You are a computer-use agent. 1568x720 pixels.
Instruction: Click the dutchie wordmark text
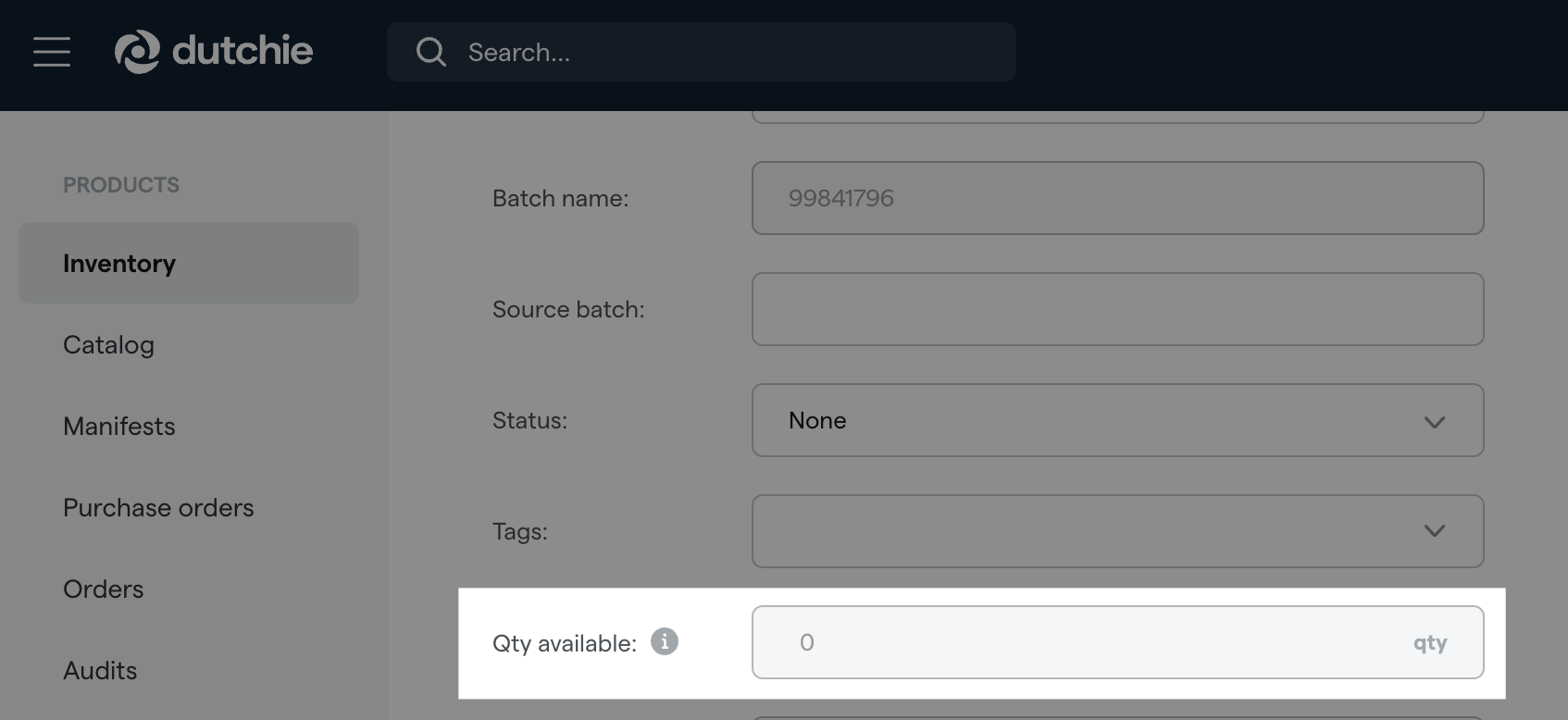pos(243,51)
